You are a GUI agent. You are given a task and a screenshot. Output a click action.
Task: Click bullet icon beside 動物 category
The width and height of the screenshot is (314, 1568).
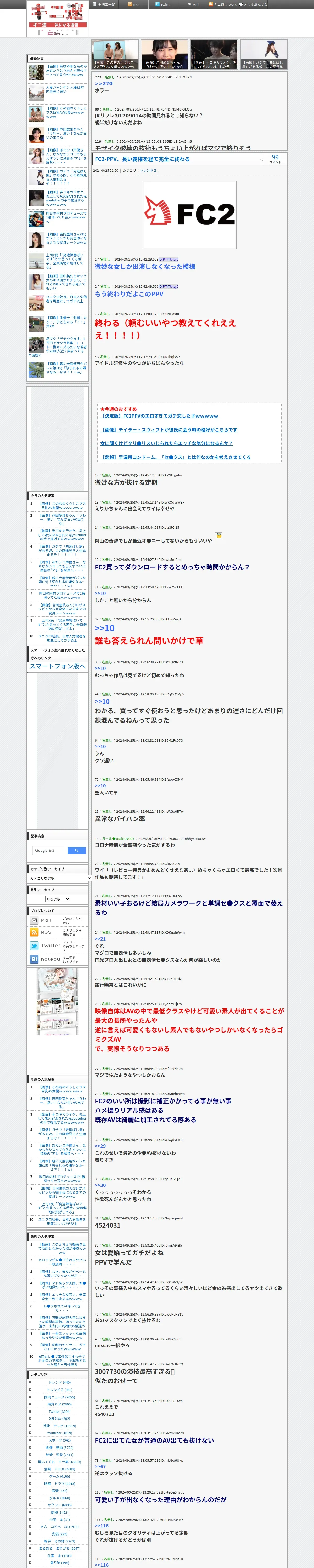point(30,1512)
